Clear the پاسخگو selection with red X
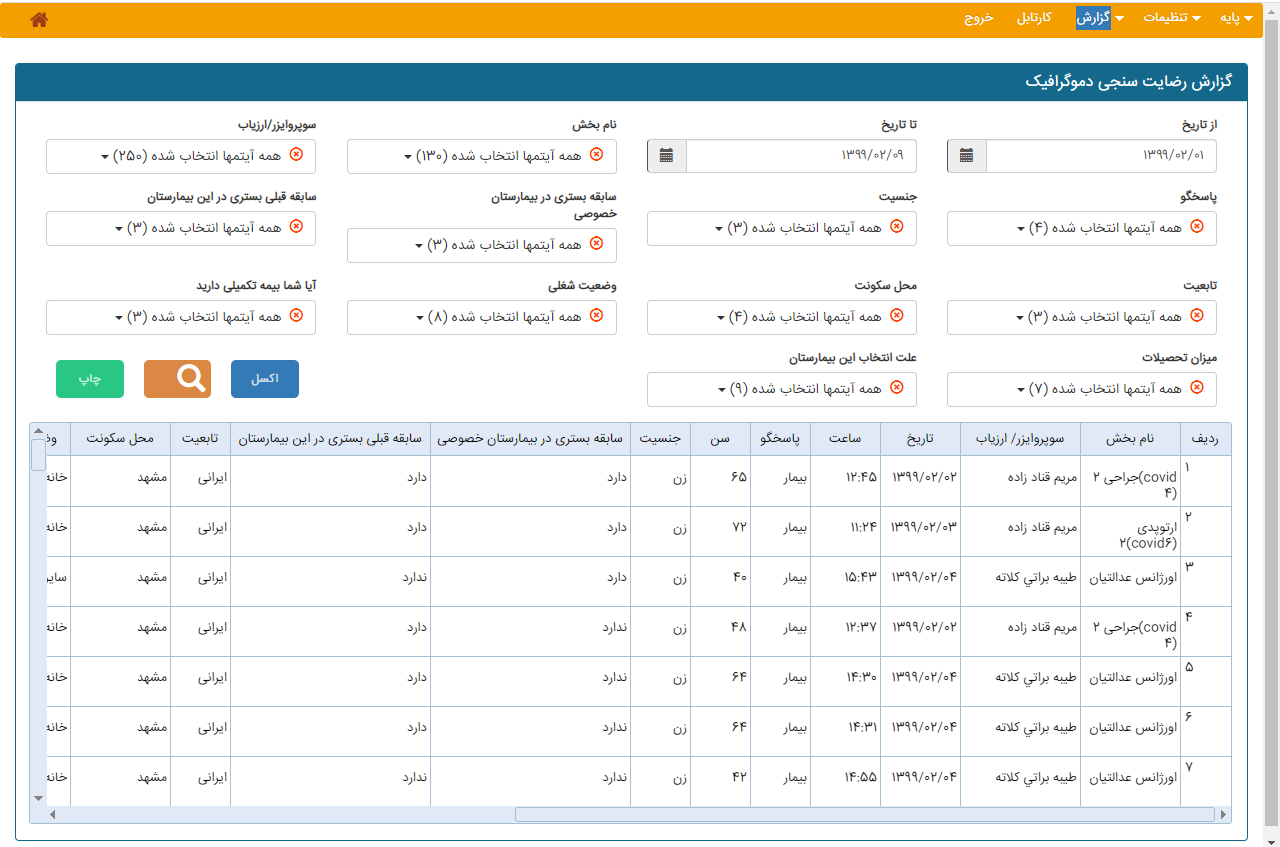 [x=1197, y=227]
